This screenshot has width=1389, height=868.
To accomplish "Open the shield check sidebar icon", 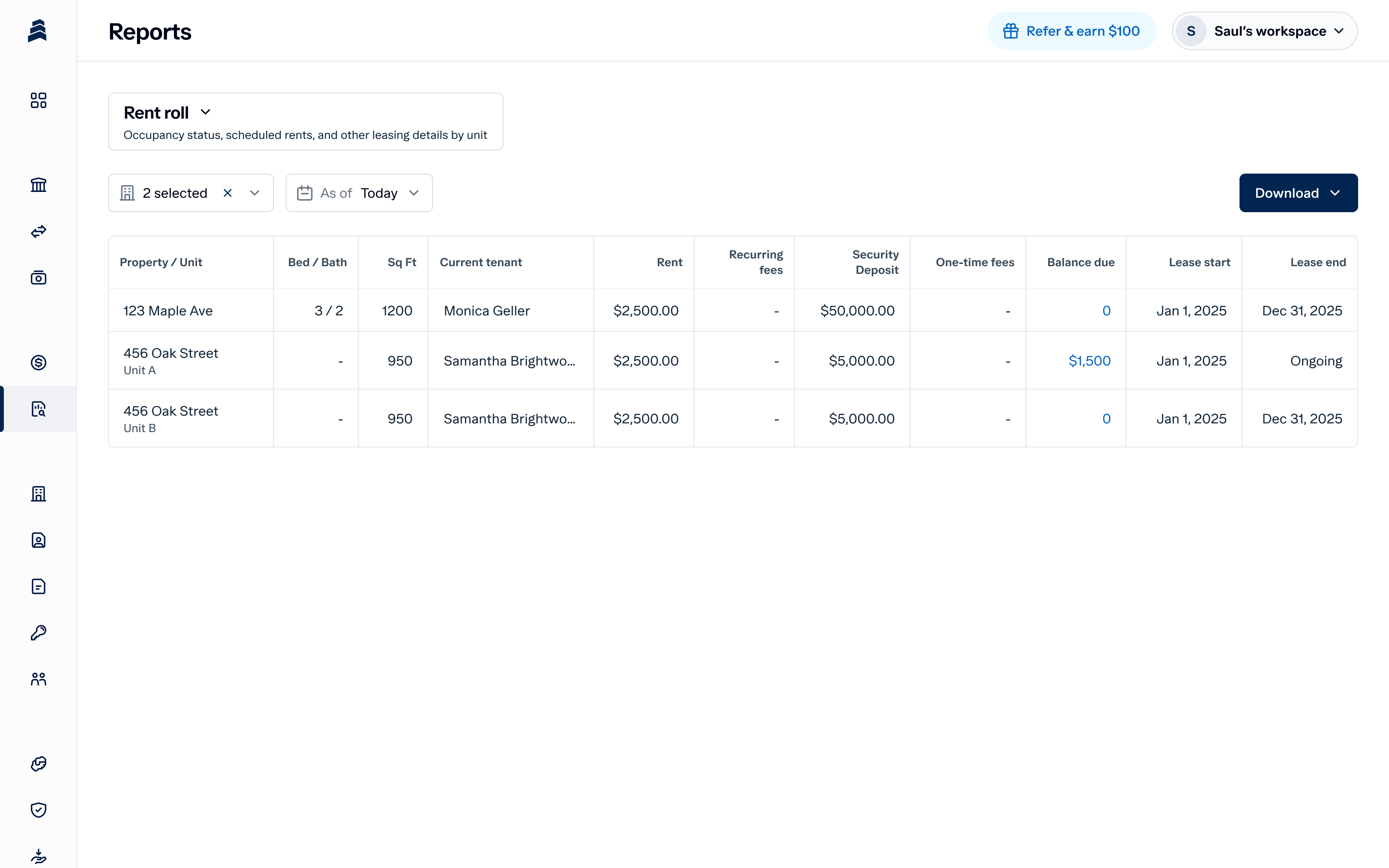I will coord(39,809).
